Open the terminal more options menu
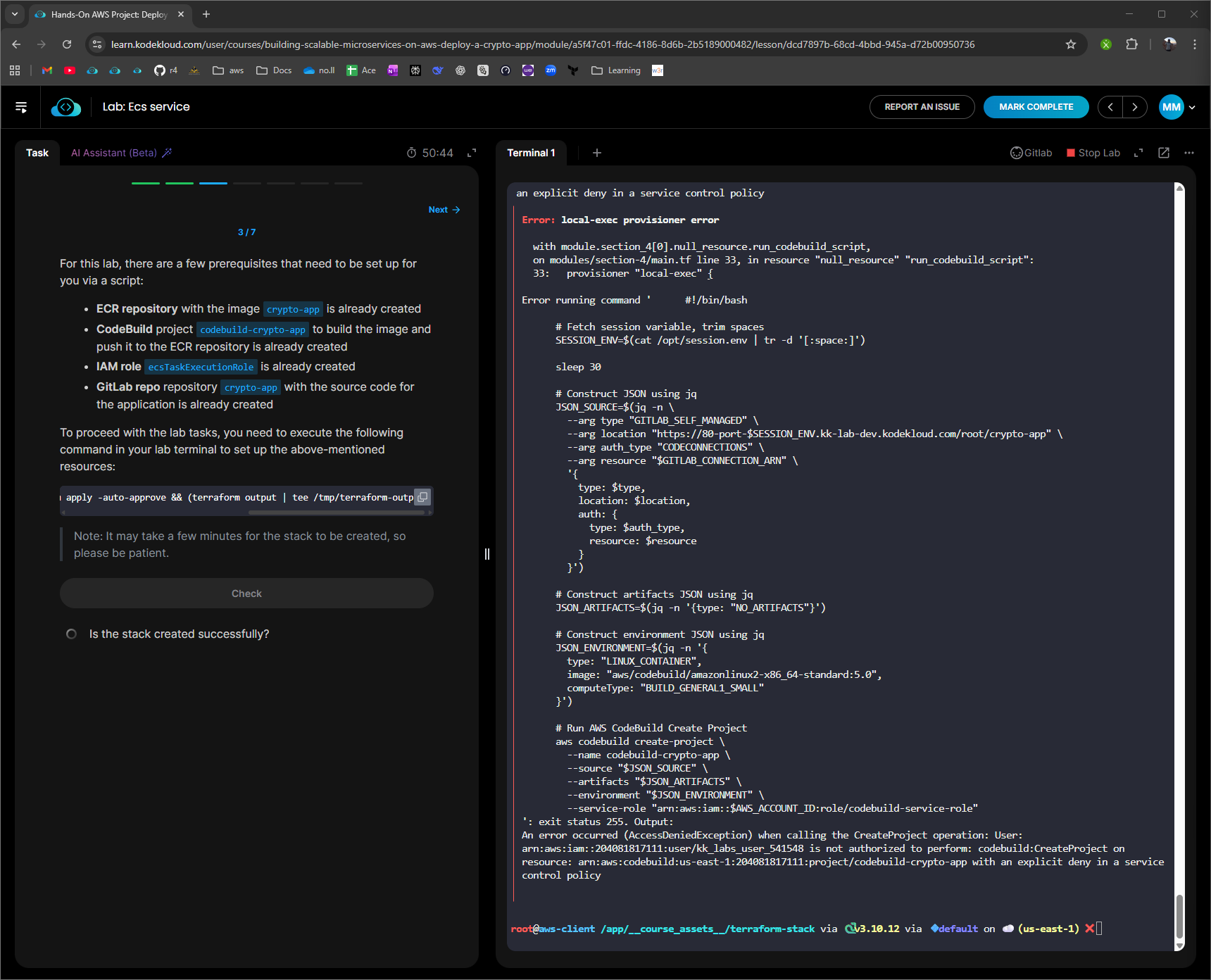This screenshot has width=1211, height=980. click(1189, 153)
